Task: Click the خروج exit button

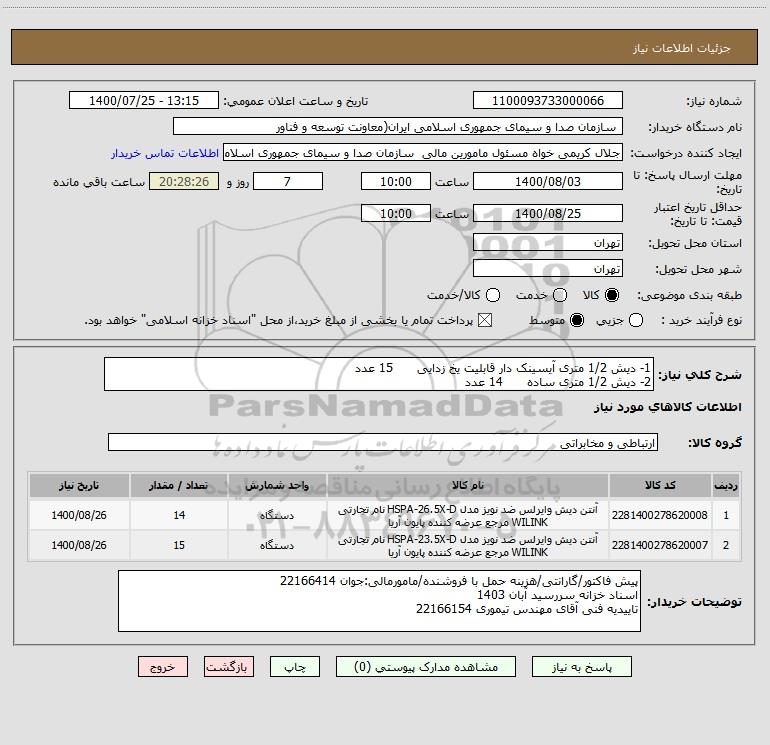Action: click(x=163, y=667)
